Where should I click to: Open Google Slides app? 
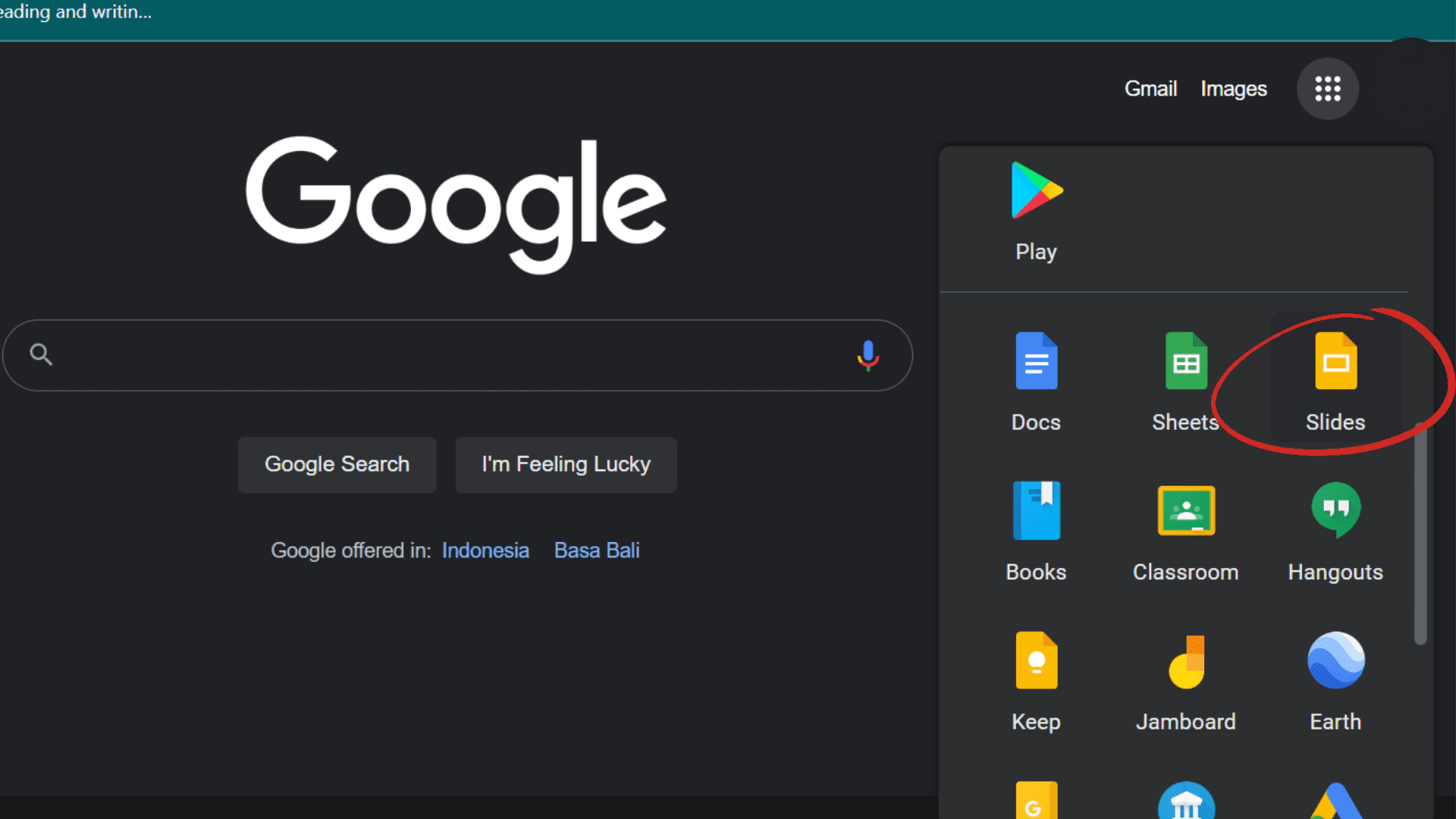click(x=1334, y=379)
